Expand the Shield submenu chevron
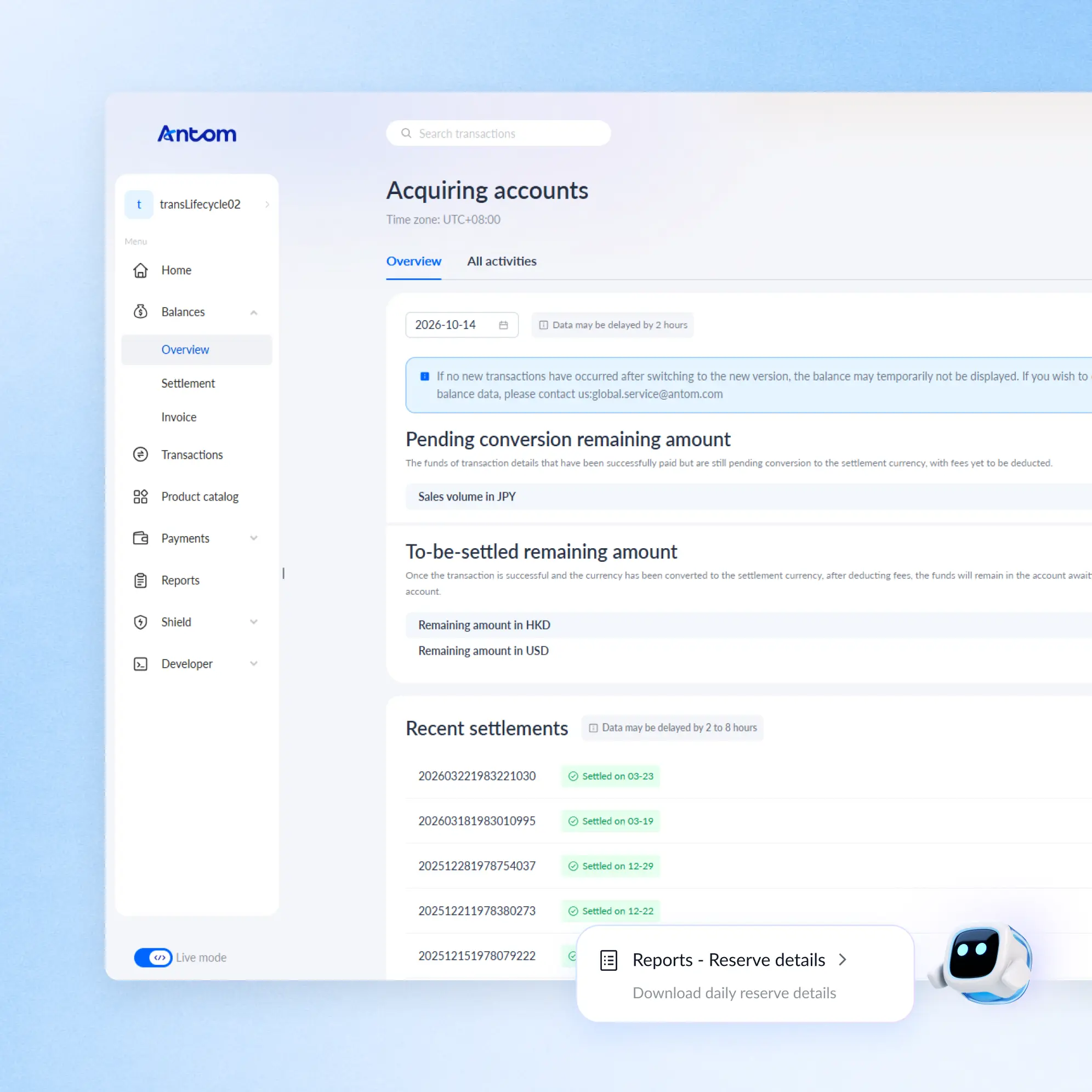The height and width of the screenshot is (1092, 1092). coord(254,622)
